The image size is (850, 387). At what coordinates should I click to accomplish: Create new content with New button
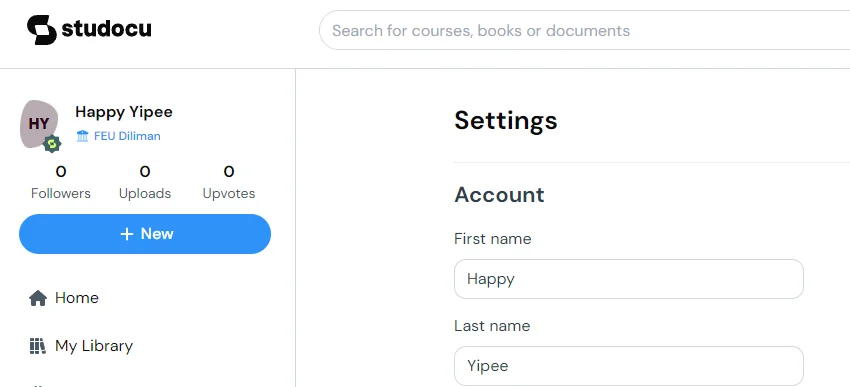[145, 234]
